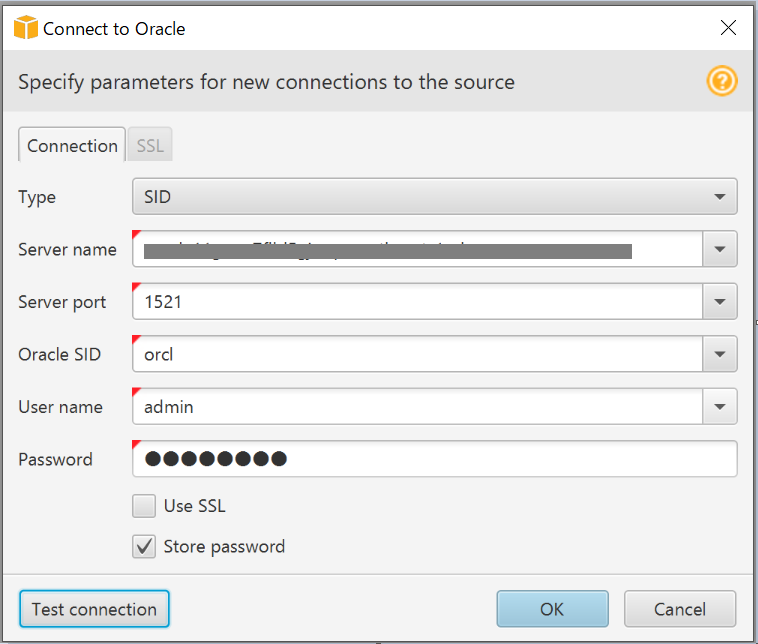758x644 pixels.
Task: Click the Test connection button
Action: point(94,609)
